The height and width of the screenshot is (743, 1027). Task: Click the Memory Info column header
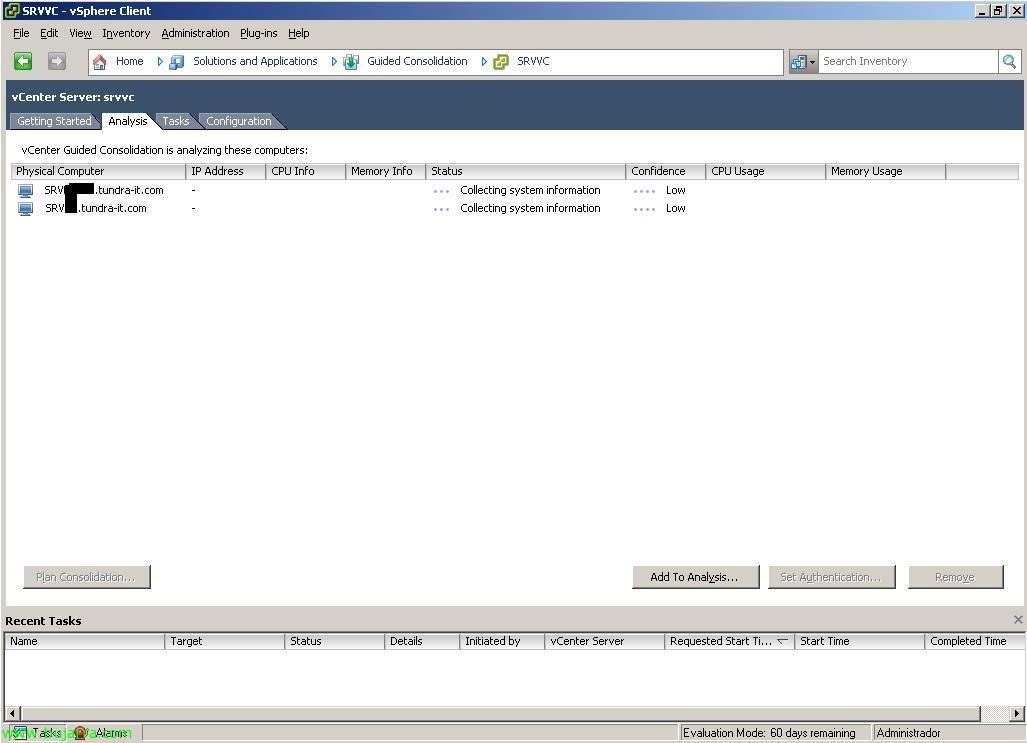(x=385, y=171)
